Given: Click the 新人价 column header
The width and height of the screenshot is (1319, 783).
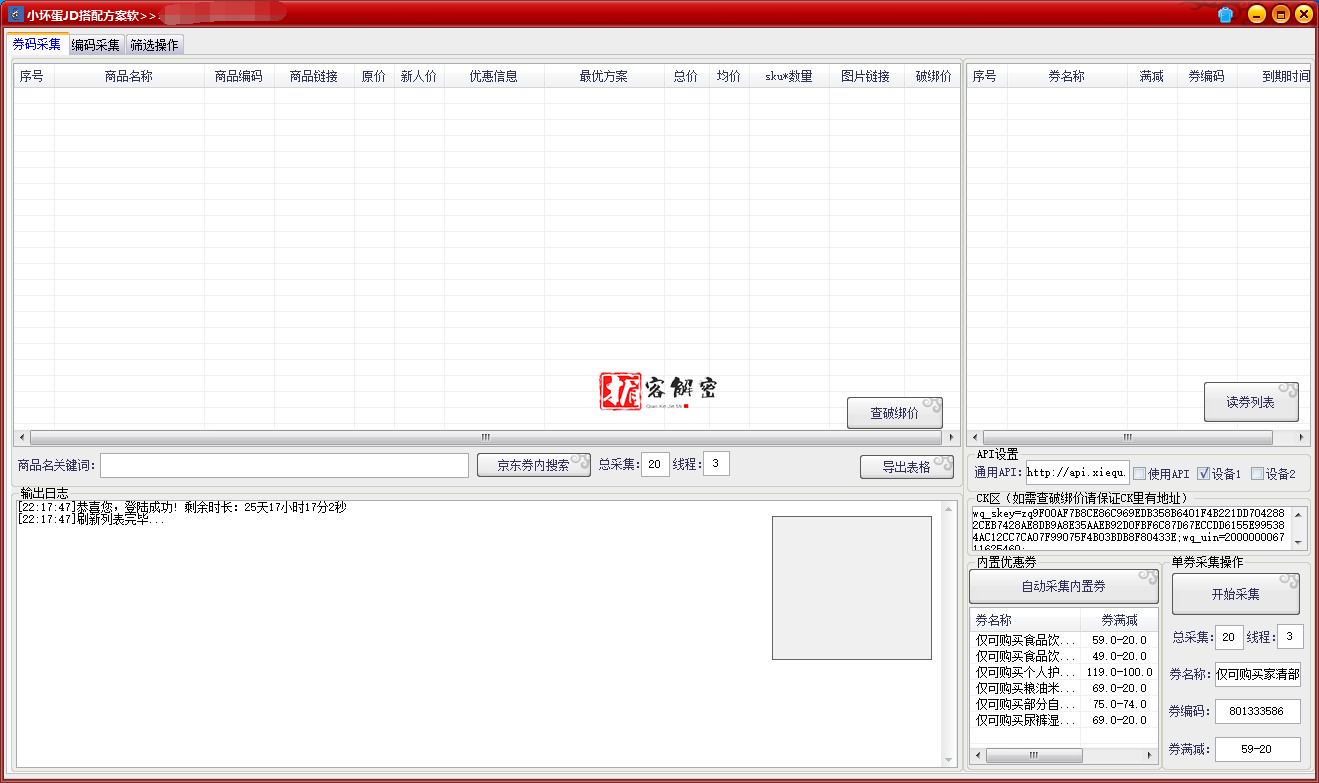Looking at the screenshot, I should 419,76.
